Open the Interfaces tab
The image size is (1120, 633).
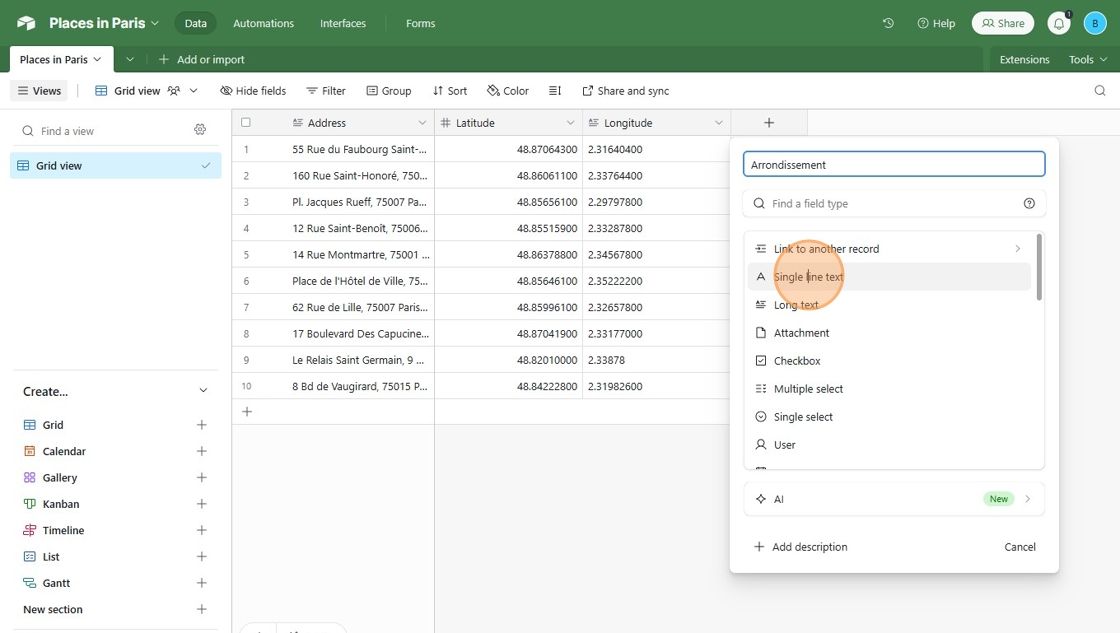(x=343, y=23)
